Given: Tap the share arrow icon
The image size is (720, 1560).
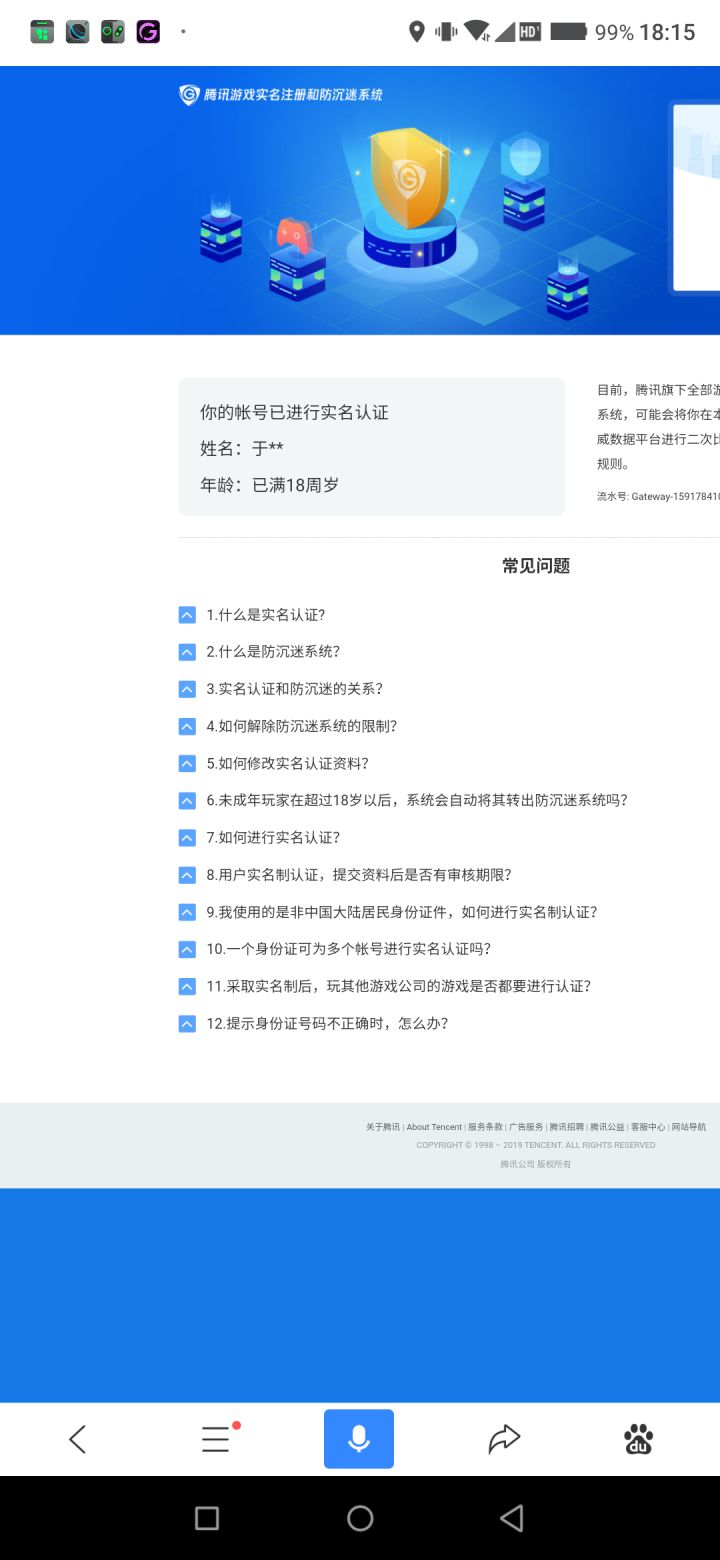Looking at the screenshot, I should click(504, 1439).
